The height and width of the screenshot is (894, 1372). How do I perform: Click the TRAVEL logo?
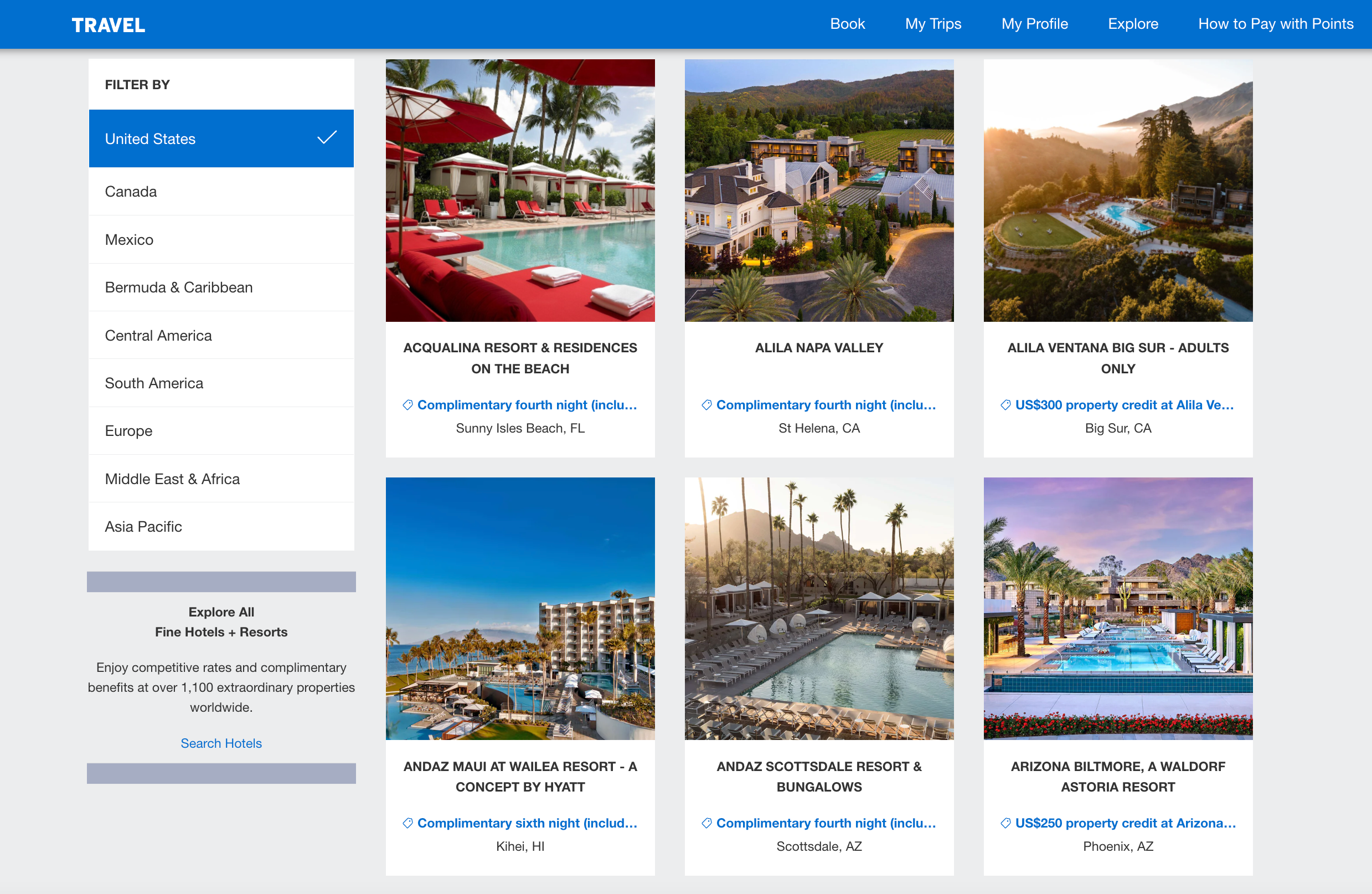click(109, 25)
